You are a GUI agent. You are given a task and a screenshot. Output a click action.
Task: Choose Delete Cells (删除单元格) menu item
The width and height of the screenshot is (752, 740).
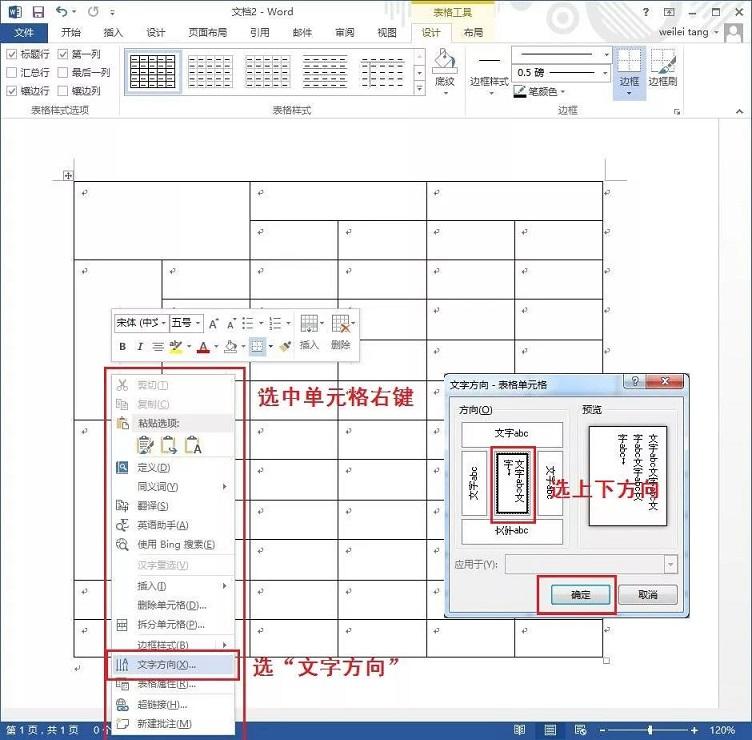coord(173,605)
